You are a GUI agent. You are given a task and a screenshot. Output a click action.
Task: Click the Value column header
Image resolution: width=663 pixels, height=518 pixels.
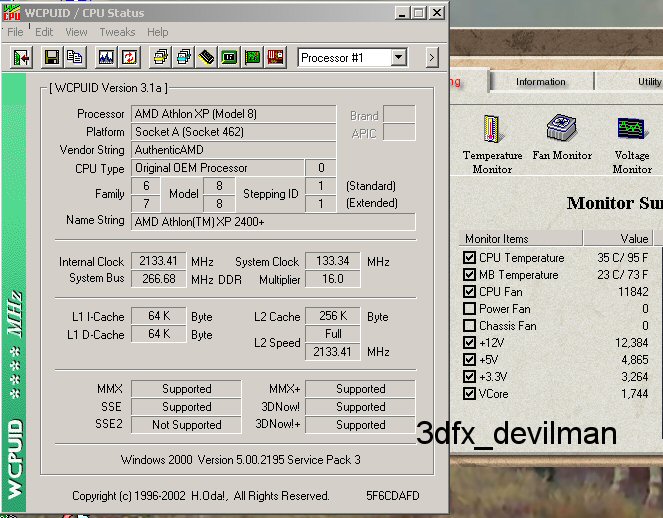pos(618,238)
